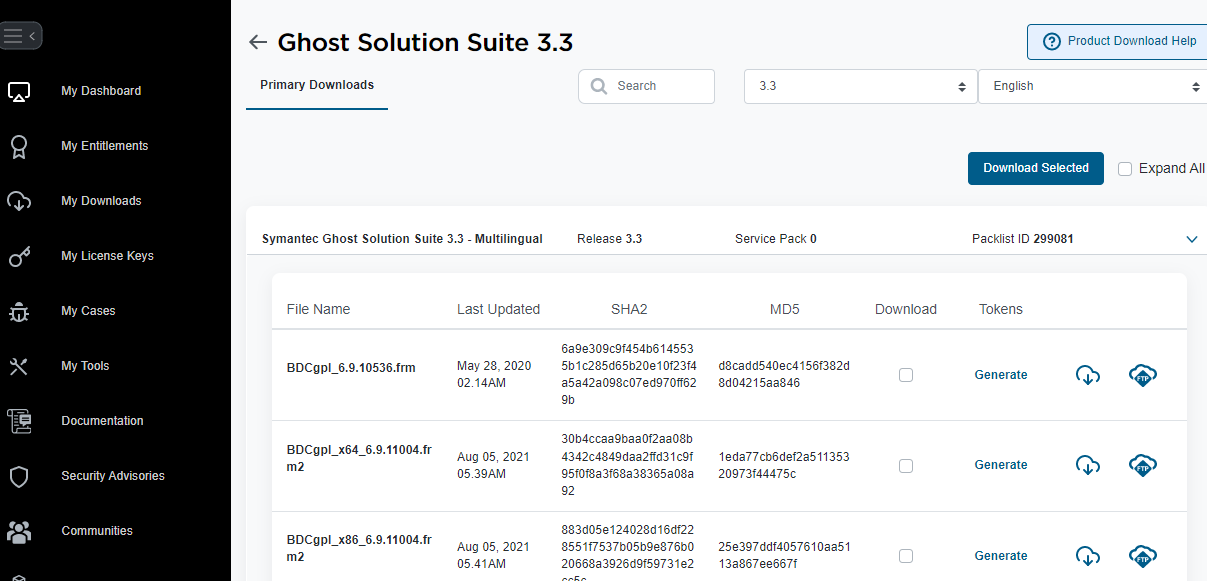The image size is (1207, 581).
Task: Click the file name BDCgpl_x64_6.9.11004.frm2
Action: point(359,458)
